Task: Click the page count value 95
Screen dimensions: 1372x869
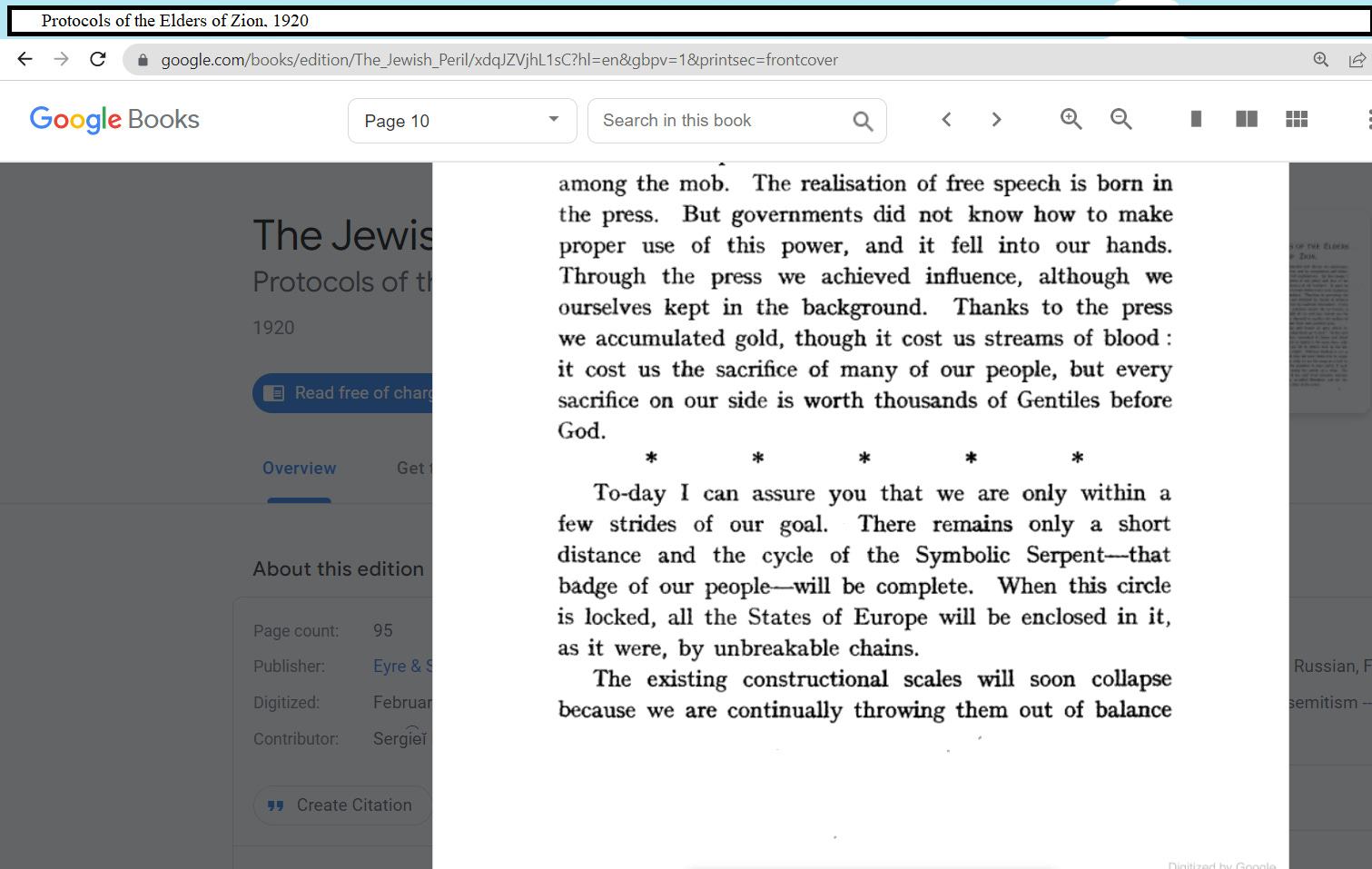Action: pos(383,630)
